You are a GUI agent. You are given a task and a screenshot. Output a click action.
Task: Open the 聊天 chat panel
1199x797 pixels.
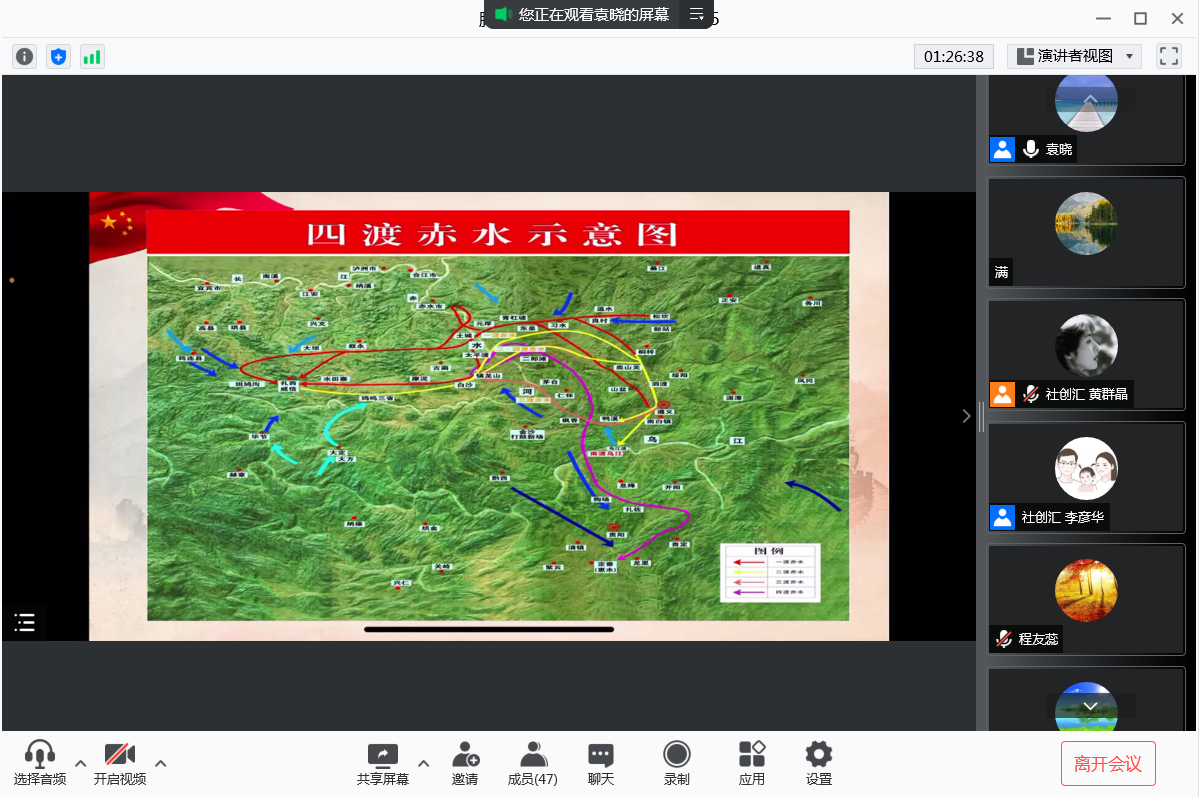click(x=601, y=763)
